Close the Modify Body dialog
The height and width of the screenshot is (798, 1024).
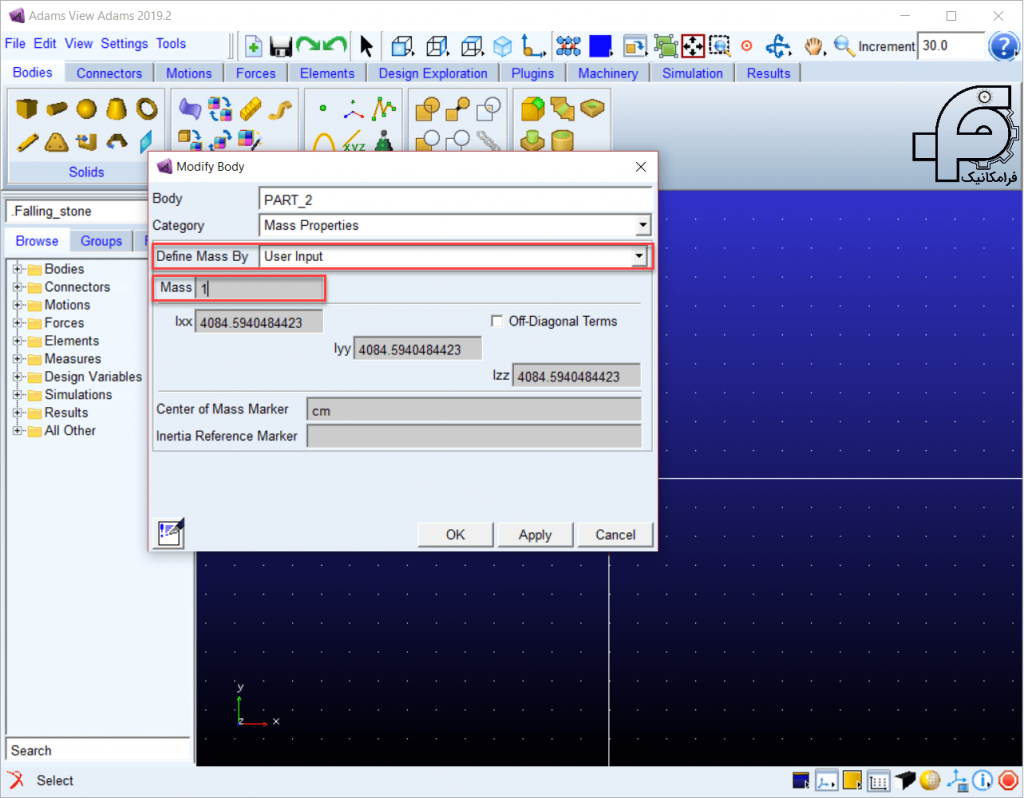pos(641,167)
